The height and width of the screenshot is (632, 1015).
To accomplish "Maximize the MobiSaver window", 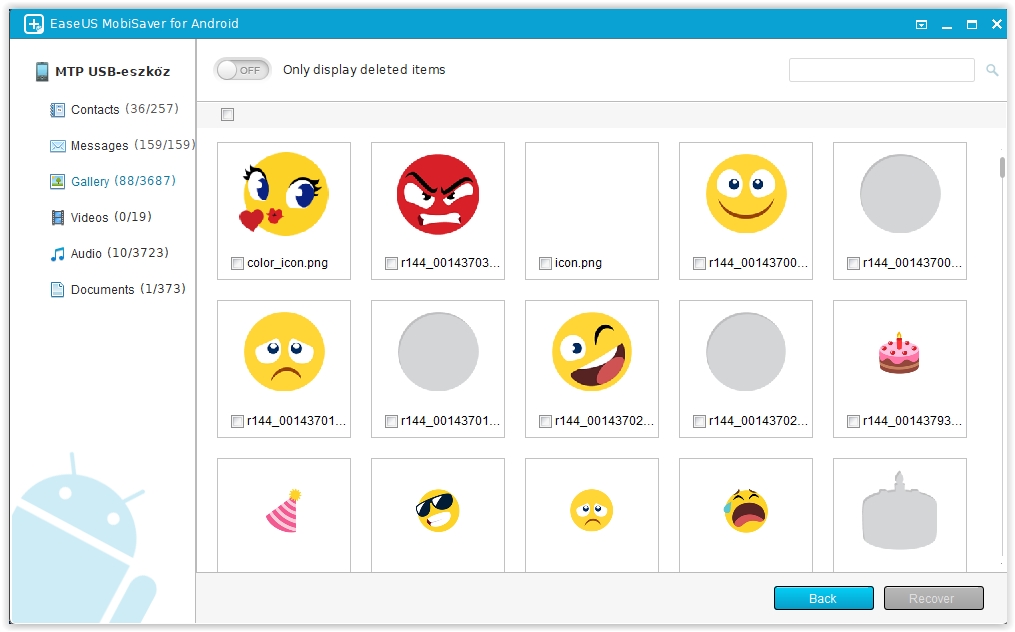I will pos(972,25).
